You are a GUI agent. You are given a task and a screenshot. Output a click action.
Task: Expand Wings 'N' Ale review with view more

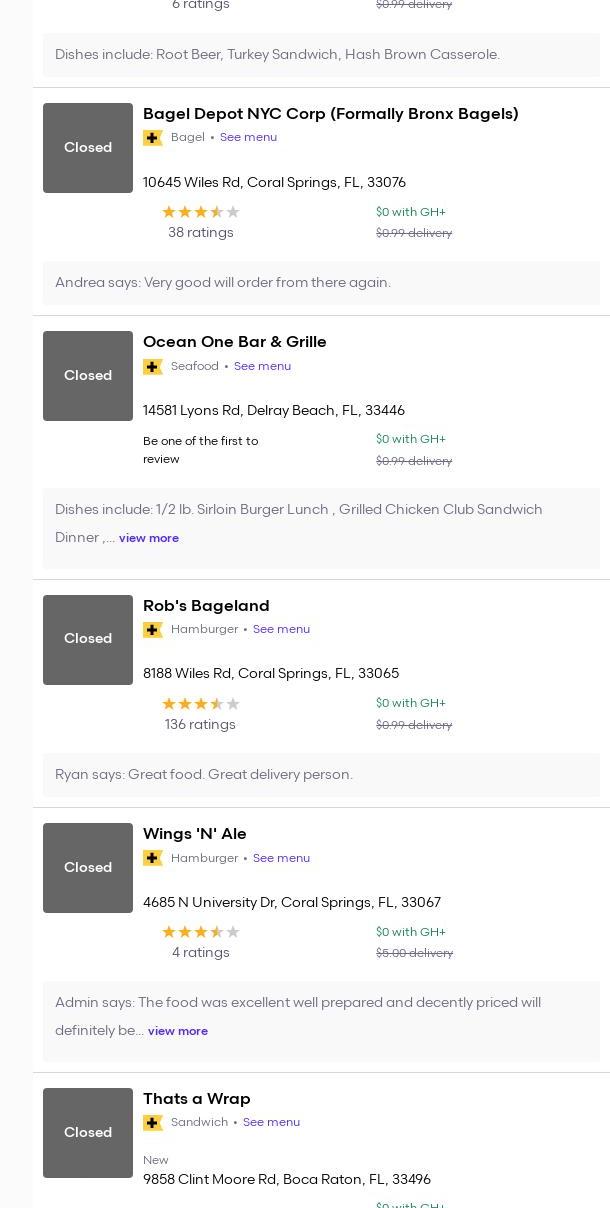pyautogui.click(x=178, y=1031)
